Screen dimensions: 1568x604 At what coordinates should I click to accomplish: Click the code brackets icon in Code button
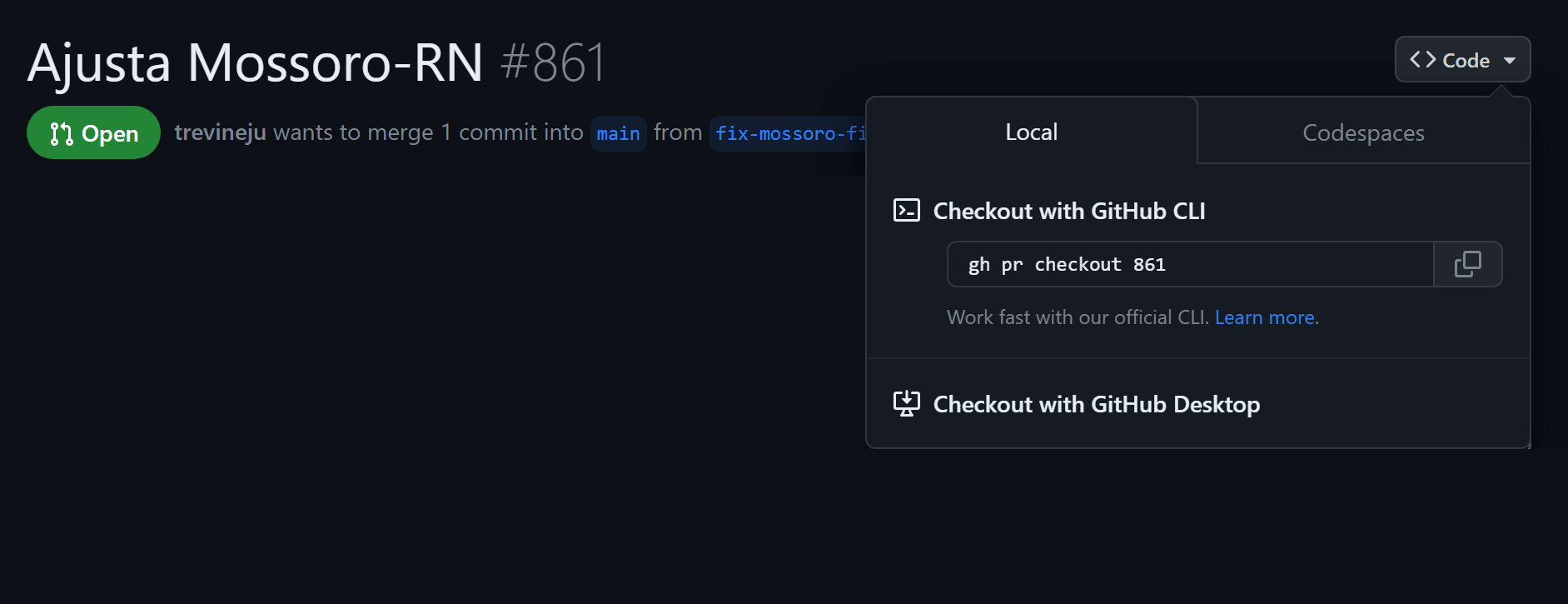[1422, 60]
